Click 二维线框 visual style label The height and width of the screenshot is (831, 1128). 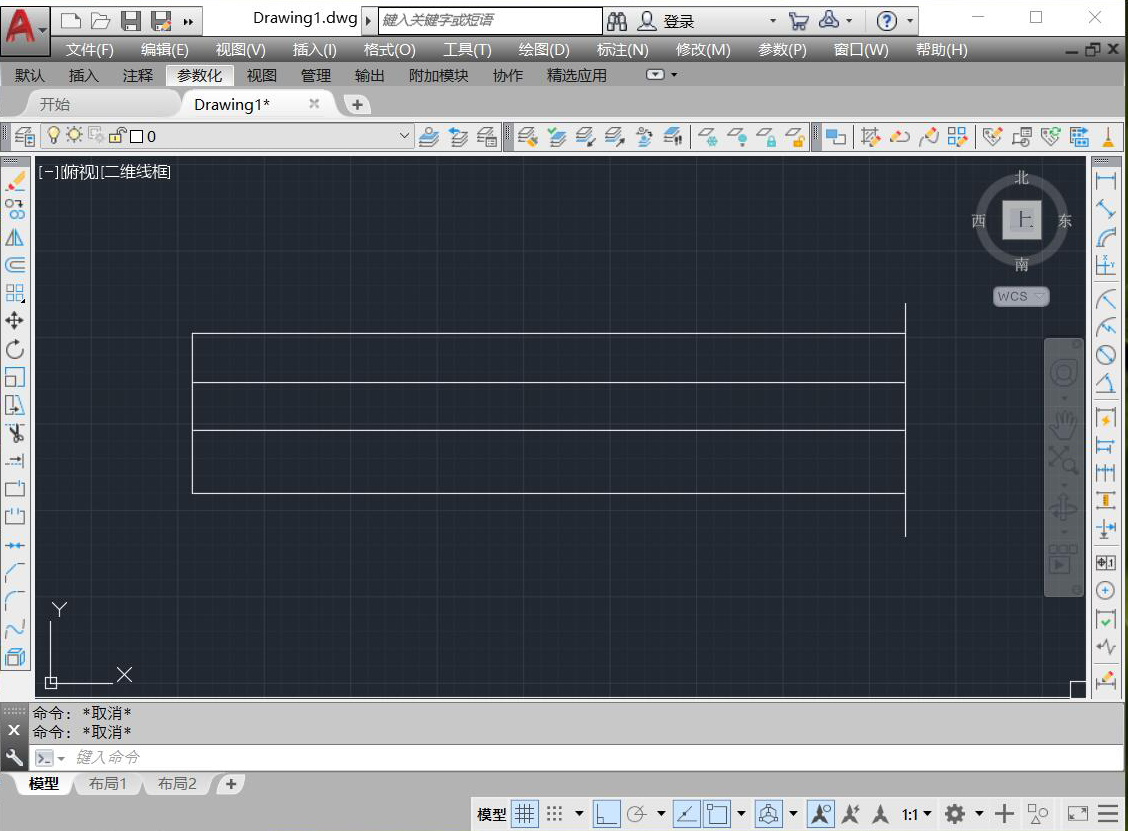(x=135, y=172)
